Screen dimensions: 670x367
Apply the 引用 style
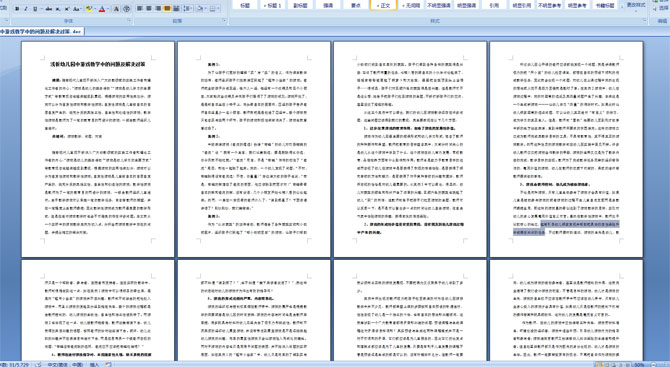pyautogui.click(x=494, y=5)
